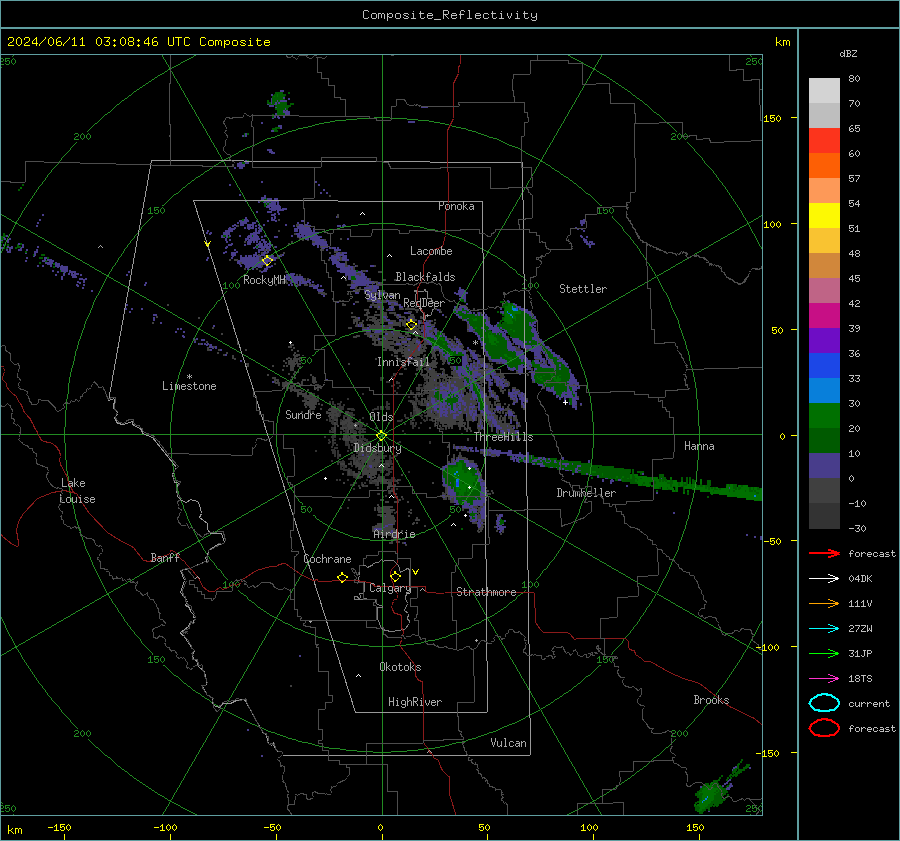Select the dark orange 60 dBZ swatch
This screenshot has width=900, height=841.
(x=824, y=165)
